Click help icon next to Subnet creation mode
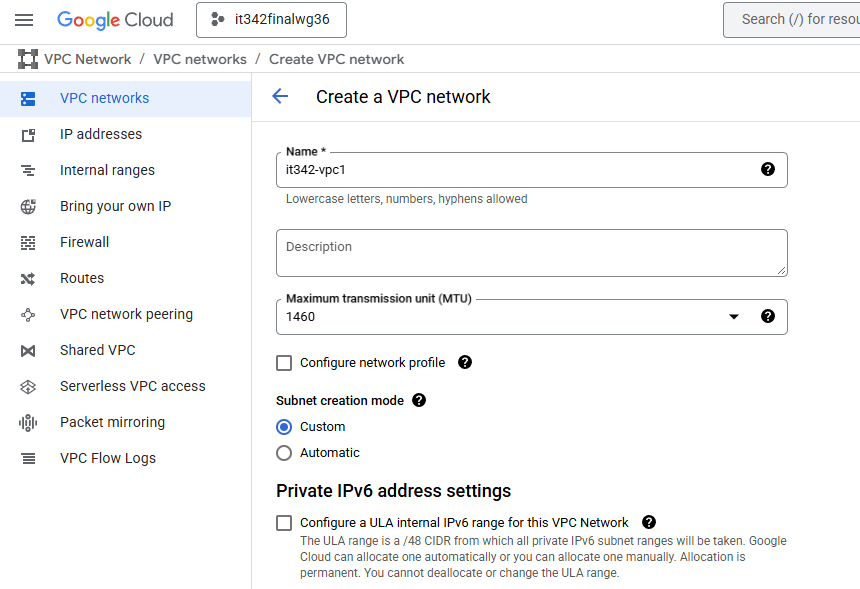The height and width of the screenshot is (589, 860). click(419, 400)
